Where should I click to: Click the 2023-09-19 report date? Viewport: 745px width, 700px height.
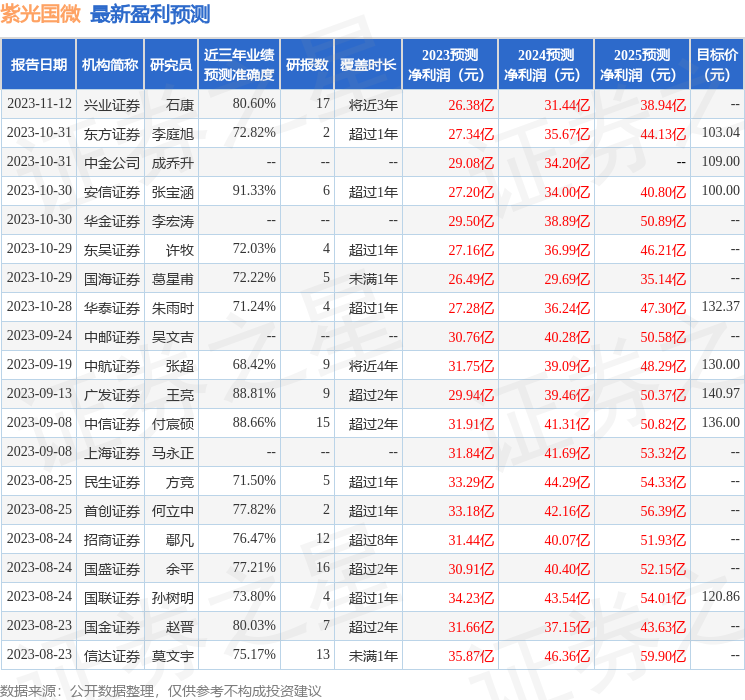pyautogui.click(x=39, y=364)
